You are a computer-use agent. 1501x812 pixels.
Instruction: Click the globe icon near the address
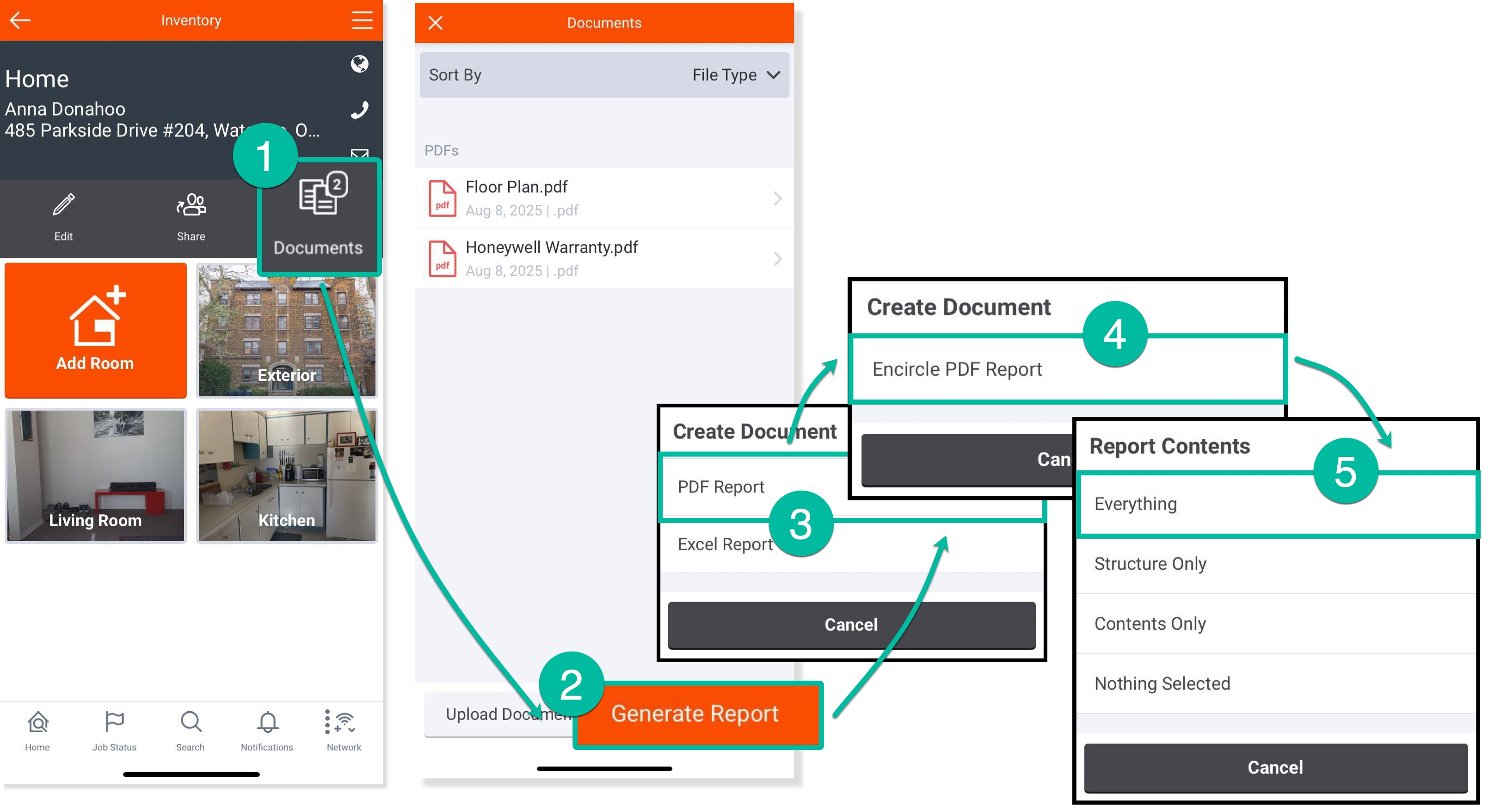tap(359, 64)
